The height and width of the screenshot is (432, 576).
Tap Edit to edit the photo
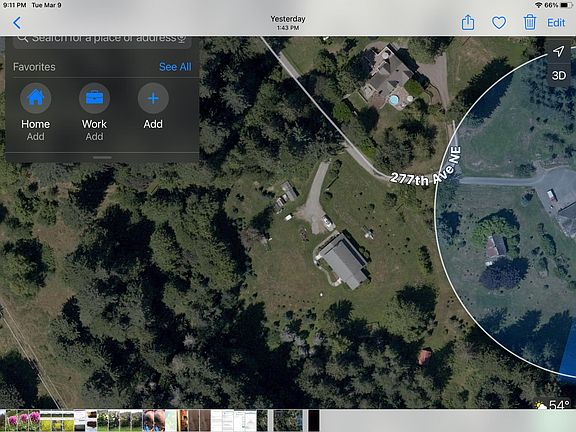pos(556,23)
